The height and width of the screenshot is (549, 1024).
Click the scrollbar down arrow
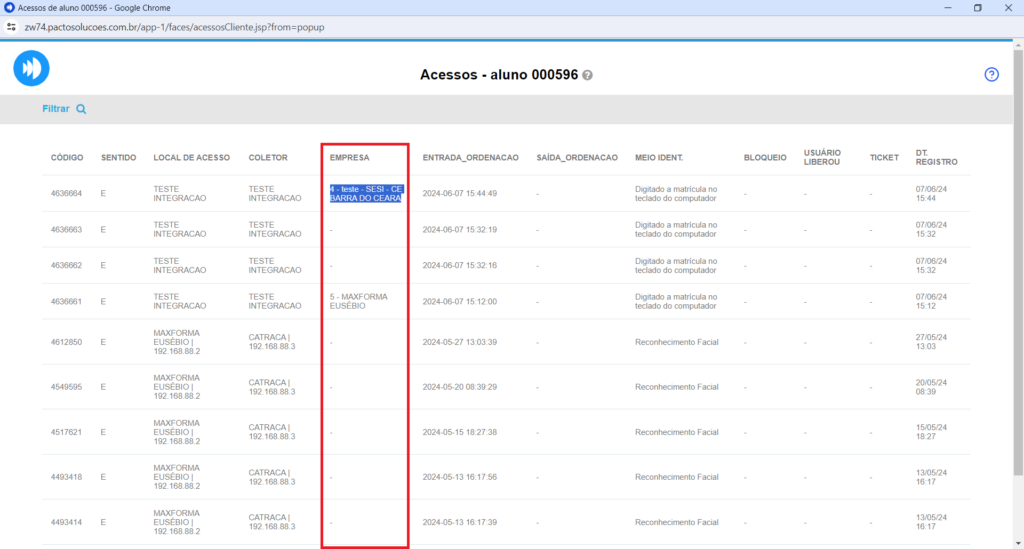1017,542
